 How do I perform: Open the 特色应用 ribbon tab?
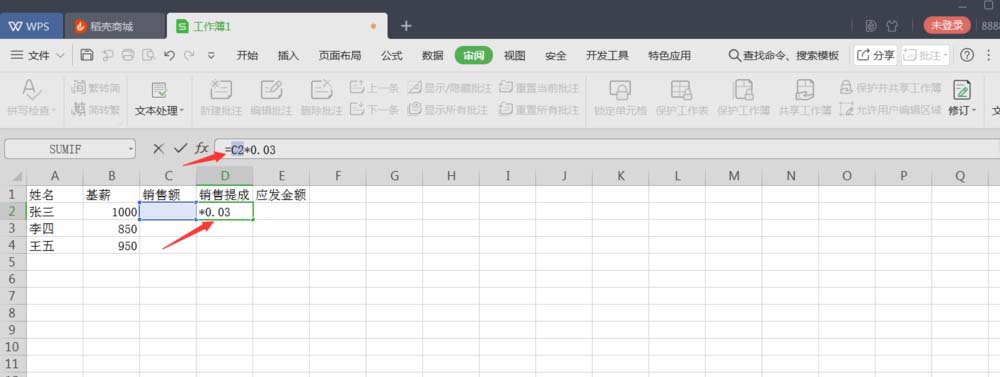click(x=669, y=55)
